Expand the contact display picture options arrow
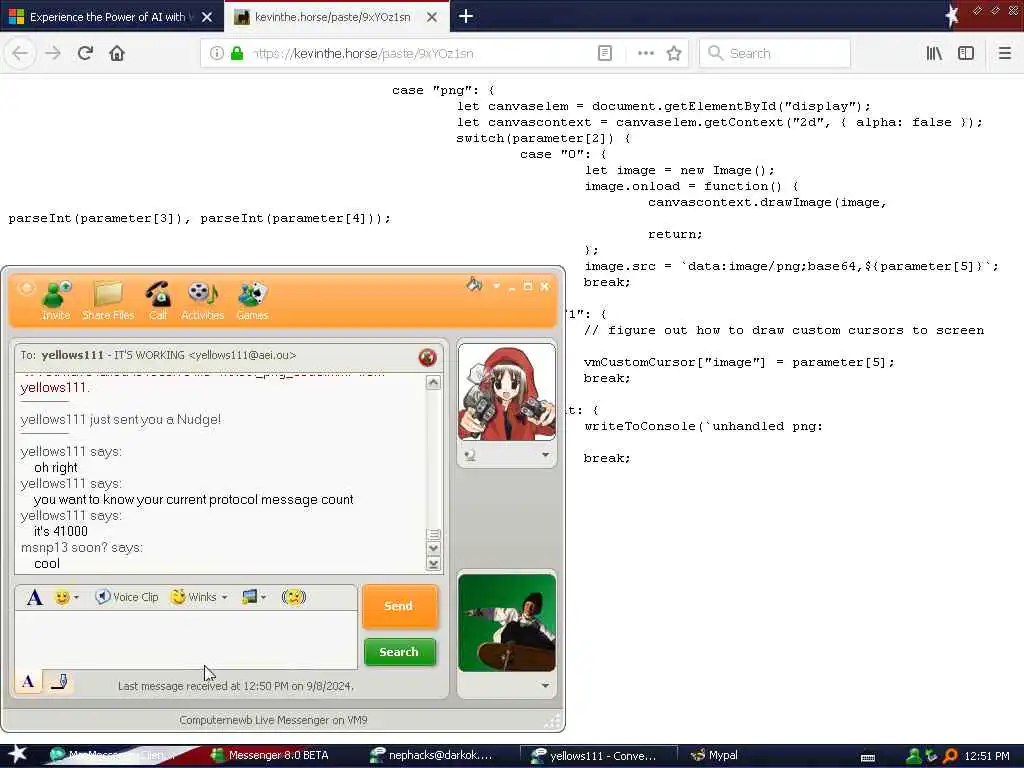Viewport: 1024px width, 768px height. coord(545,455)
